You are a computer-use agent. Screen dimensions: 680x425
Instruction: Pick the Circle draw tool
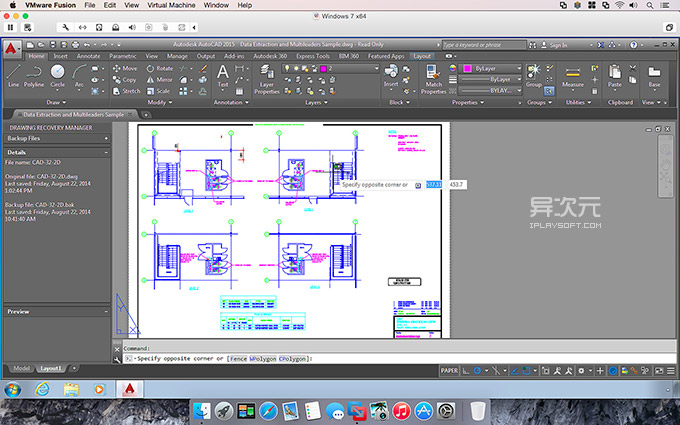57,75
